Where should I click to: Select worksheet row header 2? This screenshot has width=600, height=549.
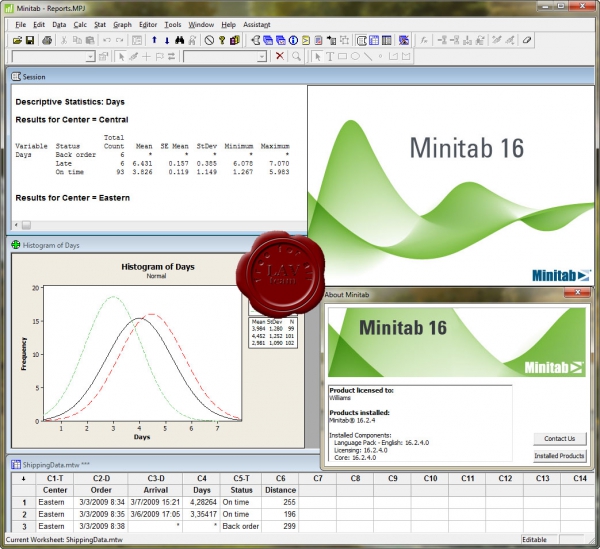click(x=24, y=515)
